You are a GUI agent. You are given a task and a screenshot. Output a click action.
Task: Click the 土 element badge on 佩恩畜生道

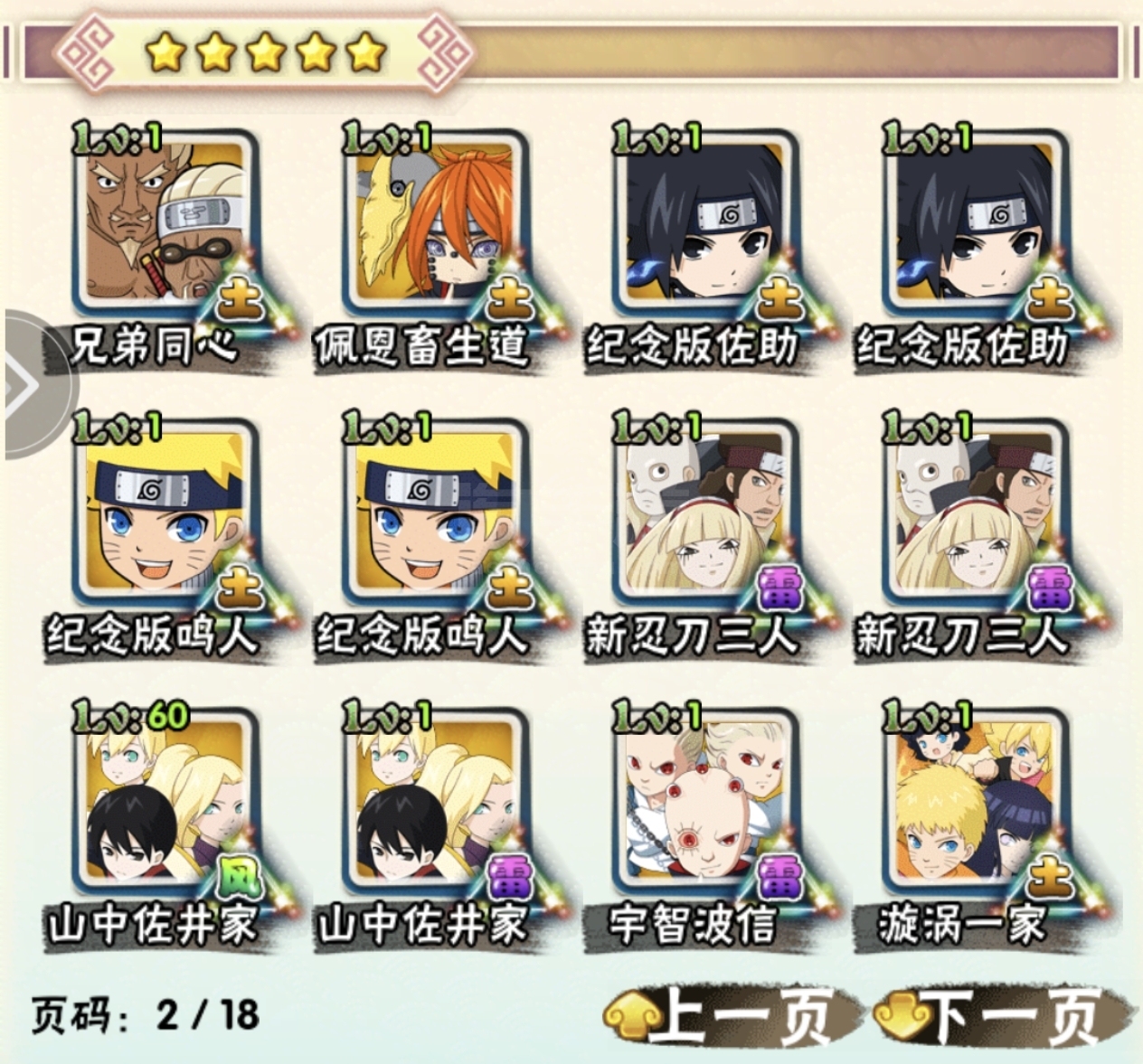coord(510,299)
